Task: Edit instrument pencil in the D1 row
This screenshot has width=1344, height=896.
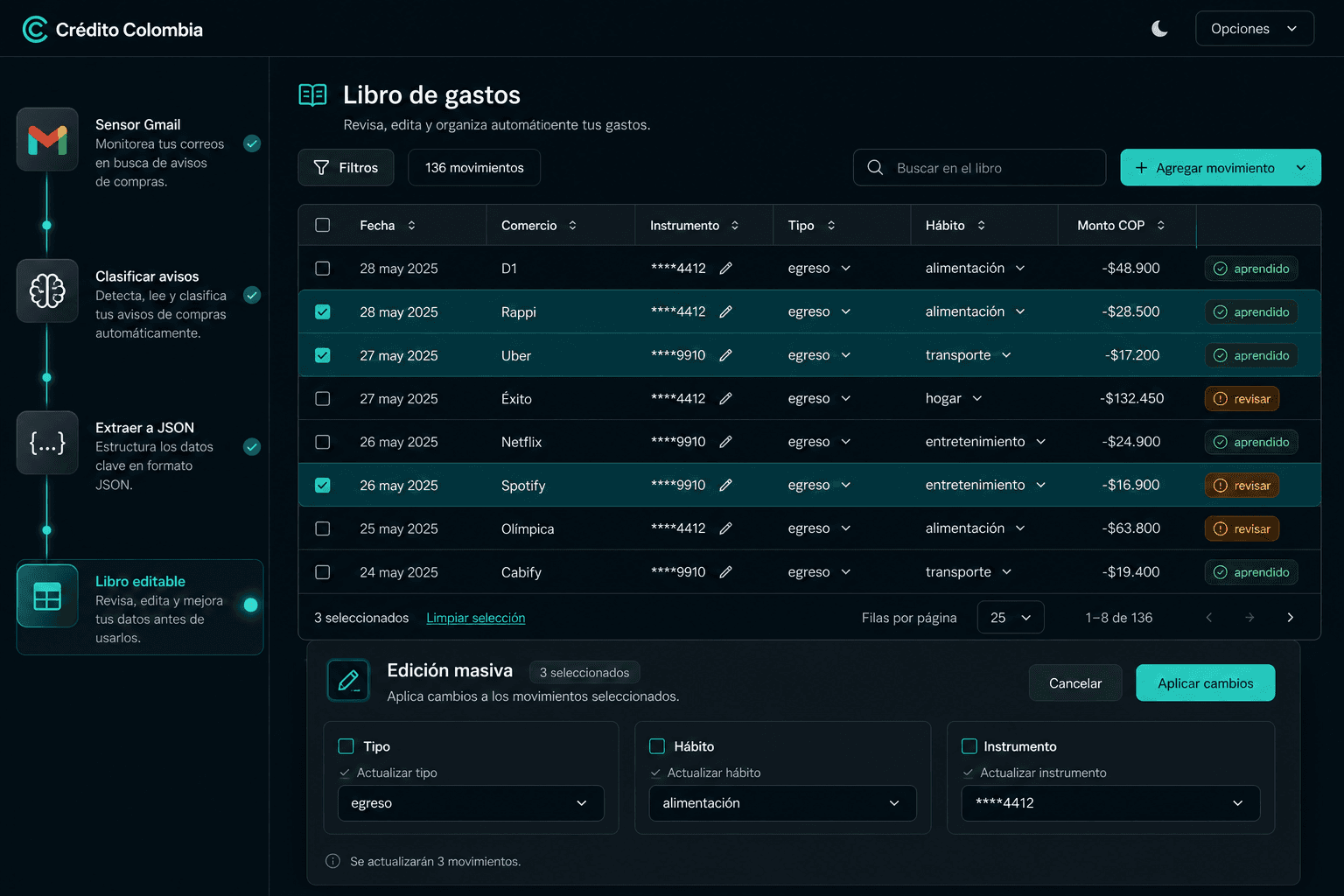Action: (725, 269)
